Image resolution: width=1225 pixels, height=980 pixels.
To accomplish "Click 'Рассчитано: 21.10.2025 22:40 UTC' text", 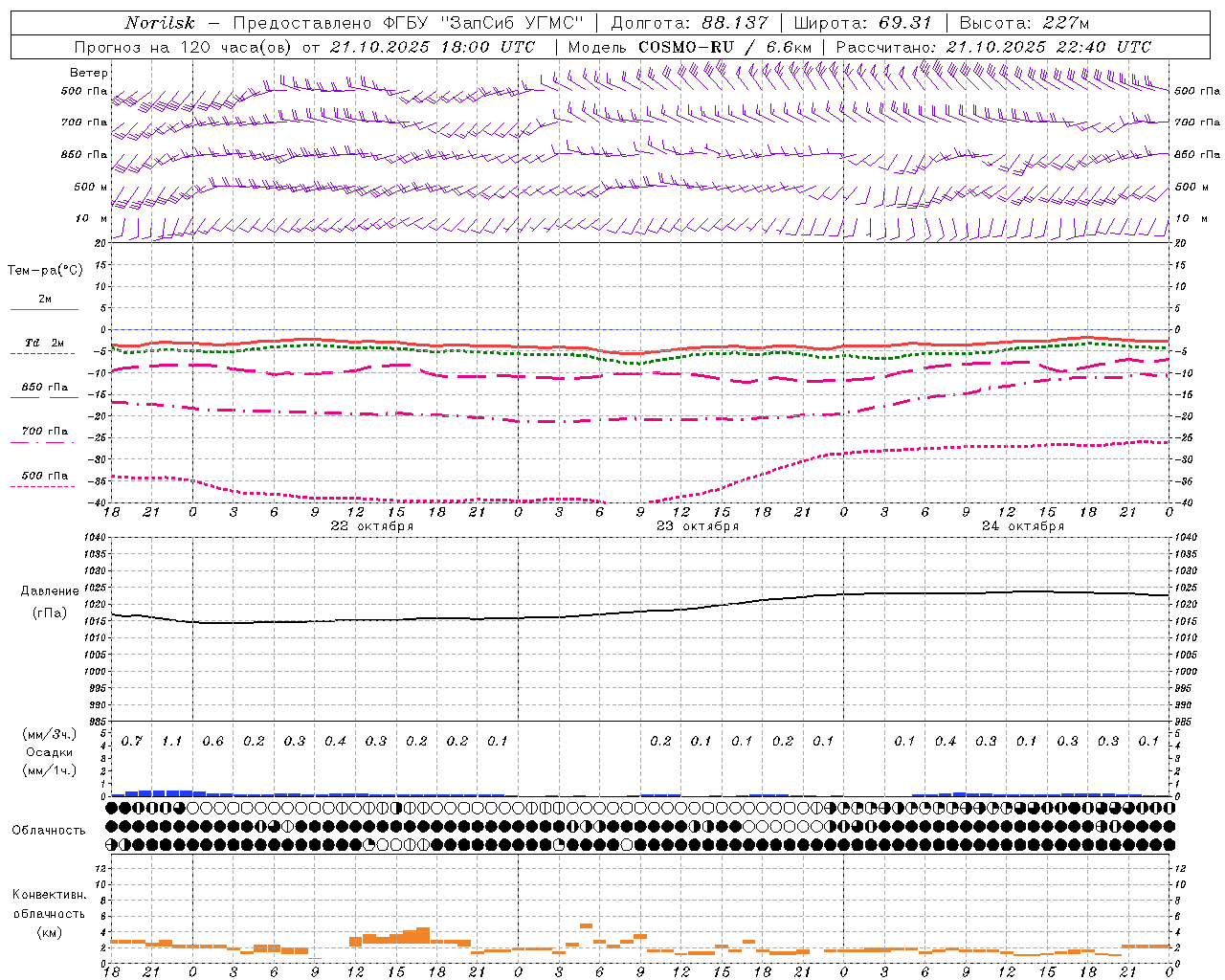I will point(993,47).
